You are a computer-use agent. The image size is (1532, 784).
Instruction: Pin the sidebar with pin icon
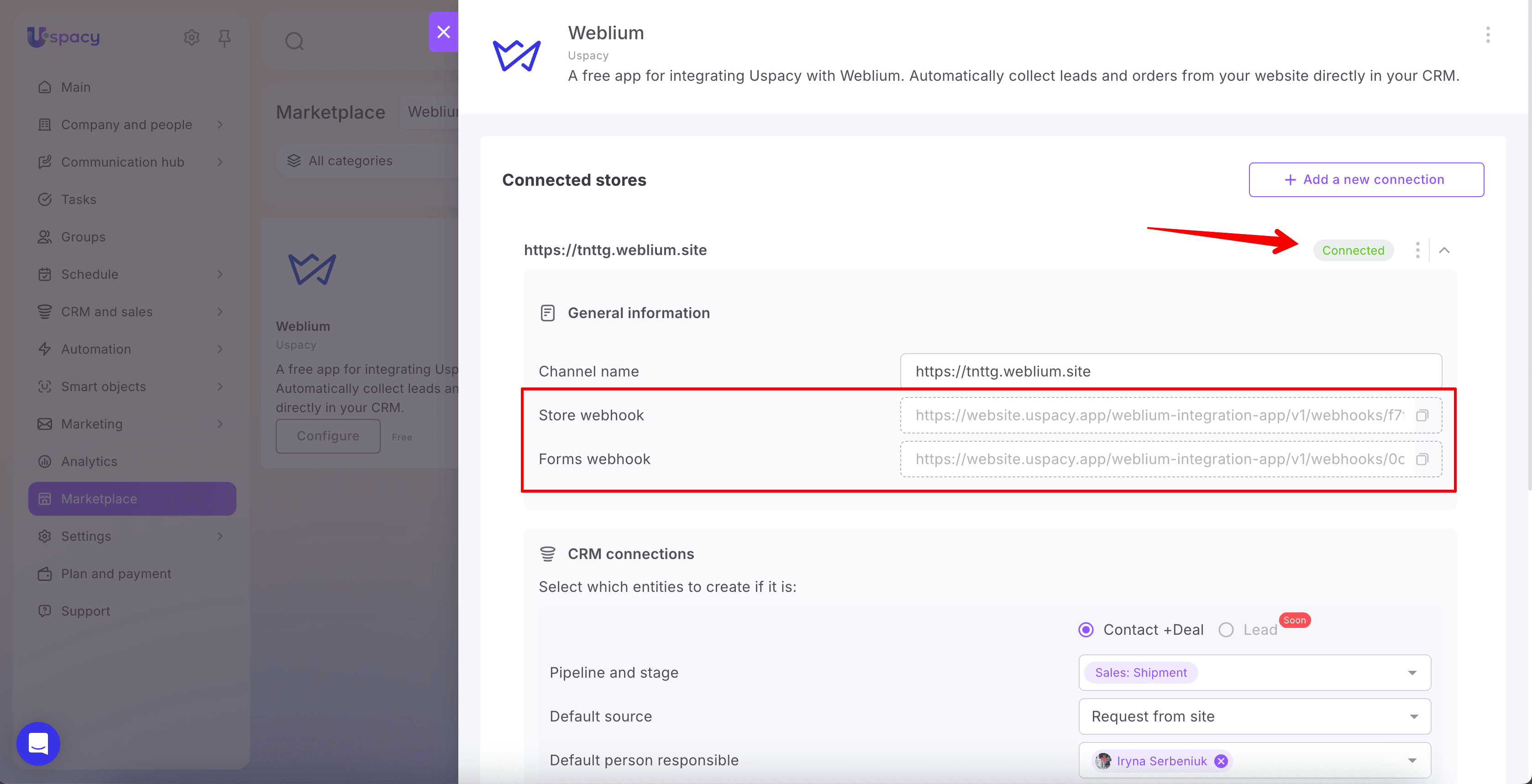[224, 38]
